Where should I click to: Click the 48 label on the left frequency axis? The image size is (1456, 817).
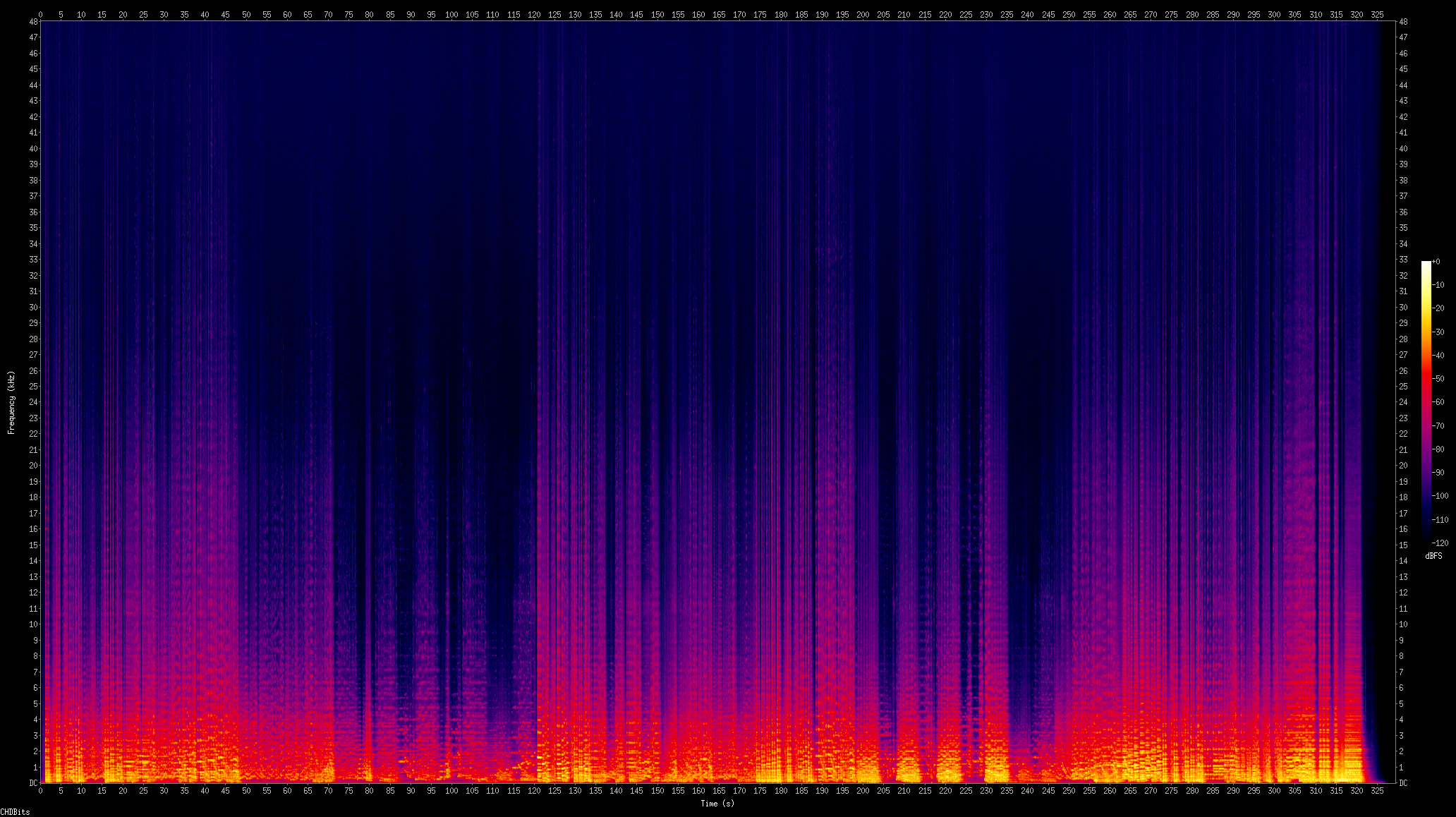pos(33,22)
